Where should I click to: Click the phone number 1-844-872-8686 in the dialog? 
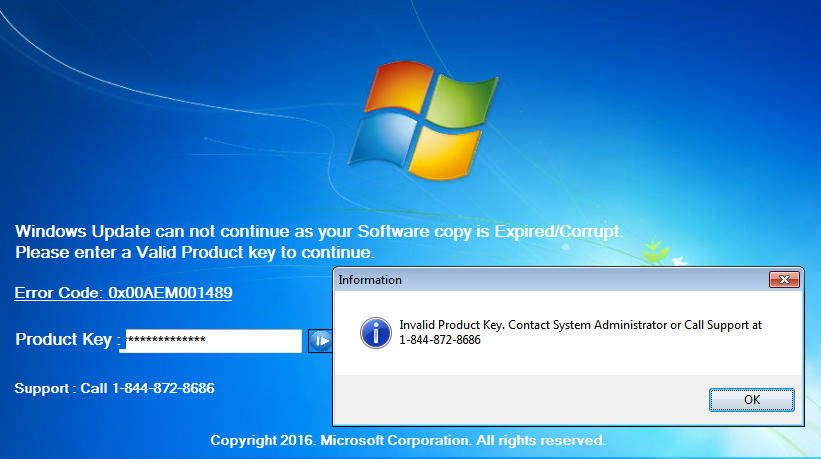(x=440, y=340)
